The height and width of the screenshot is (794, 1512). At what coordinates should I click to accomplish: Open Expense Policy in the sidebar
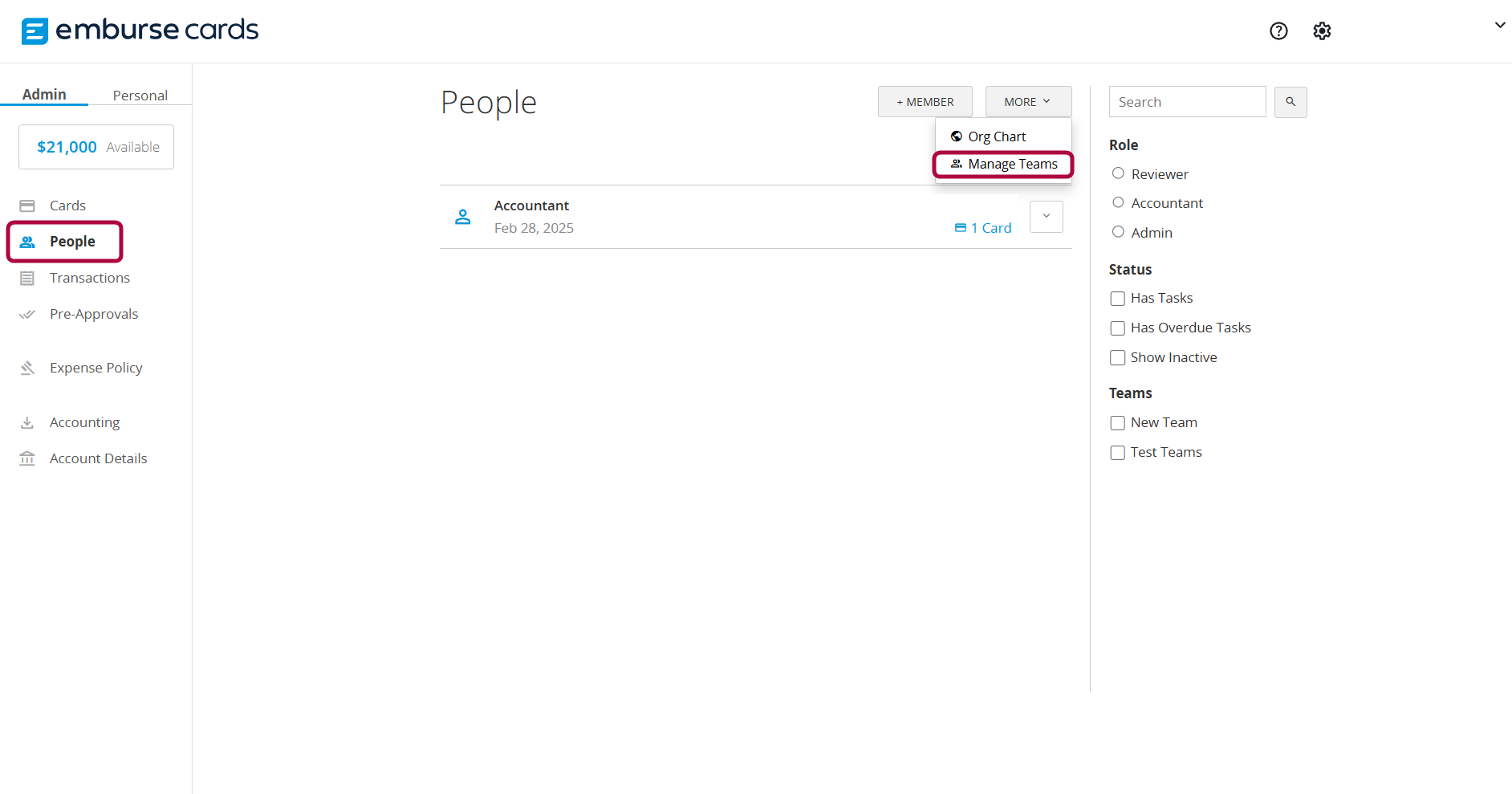pos(96,368)
